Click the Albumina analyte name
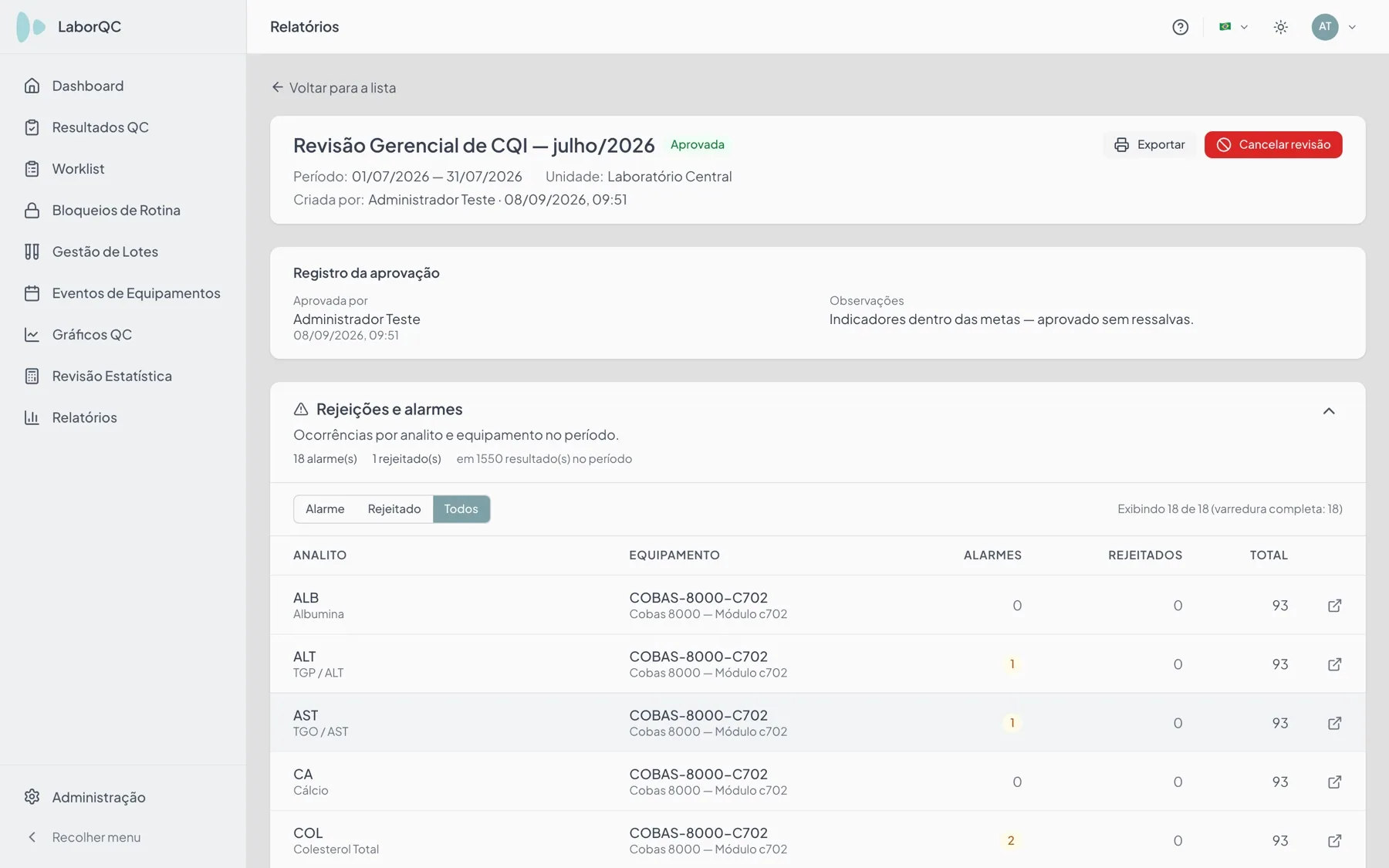1389x868 pixels. coord(319,615)
